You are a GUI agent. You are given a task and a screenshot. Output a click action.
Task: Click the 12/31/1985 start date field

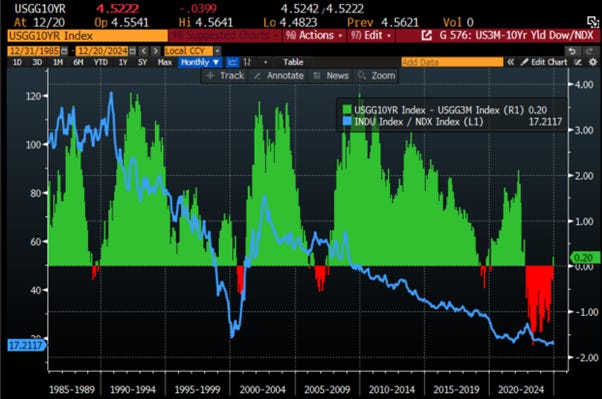click(34, 51)
